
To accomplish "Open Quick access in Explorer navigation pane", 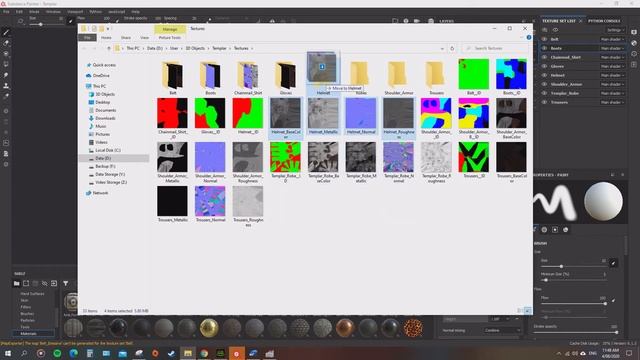I will pos(104,65).
